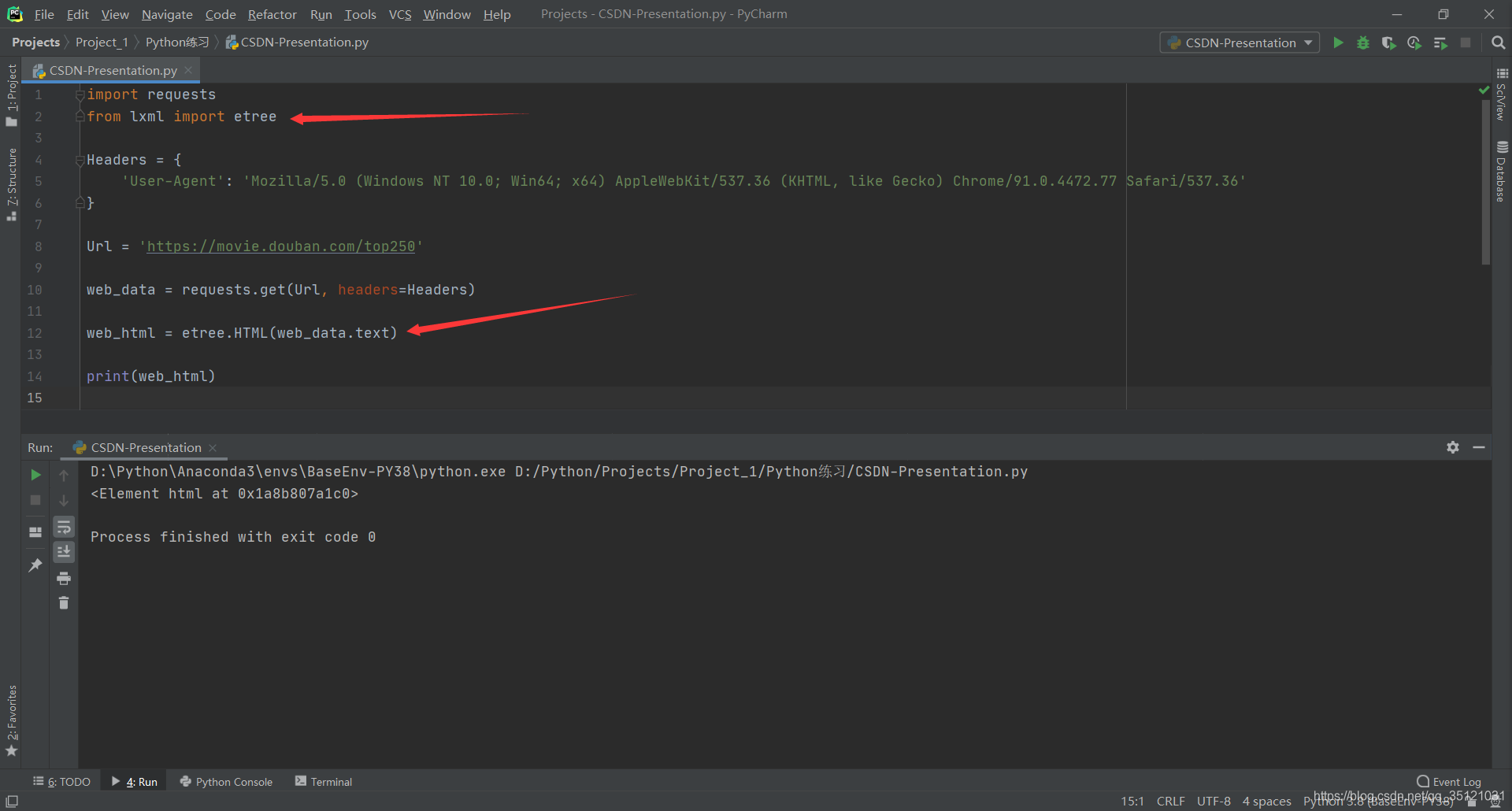Start debugging with the bug icon
The image size is (1512, 811).
(x=1363, y=43)
